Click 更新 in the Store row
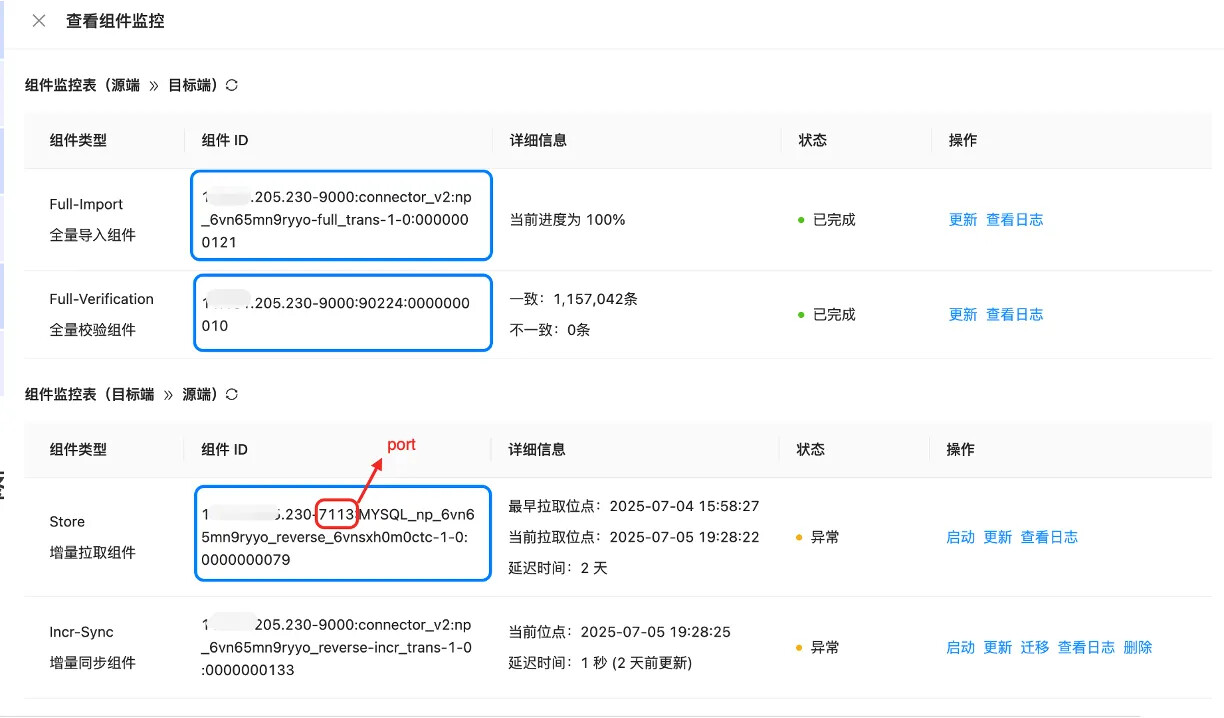 [998, 537]
